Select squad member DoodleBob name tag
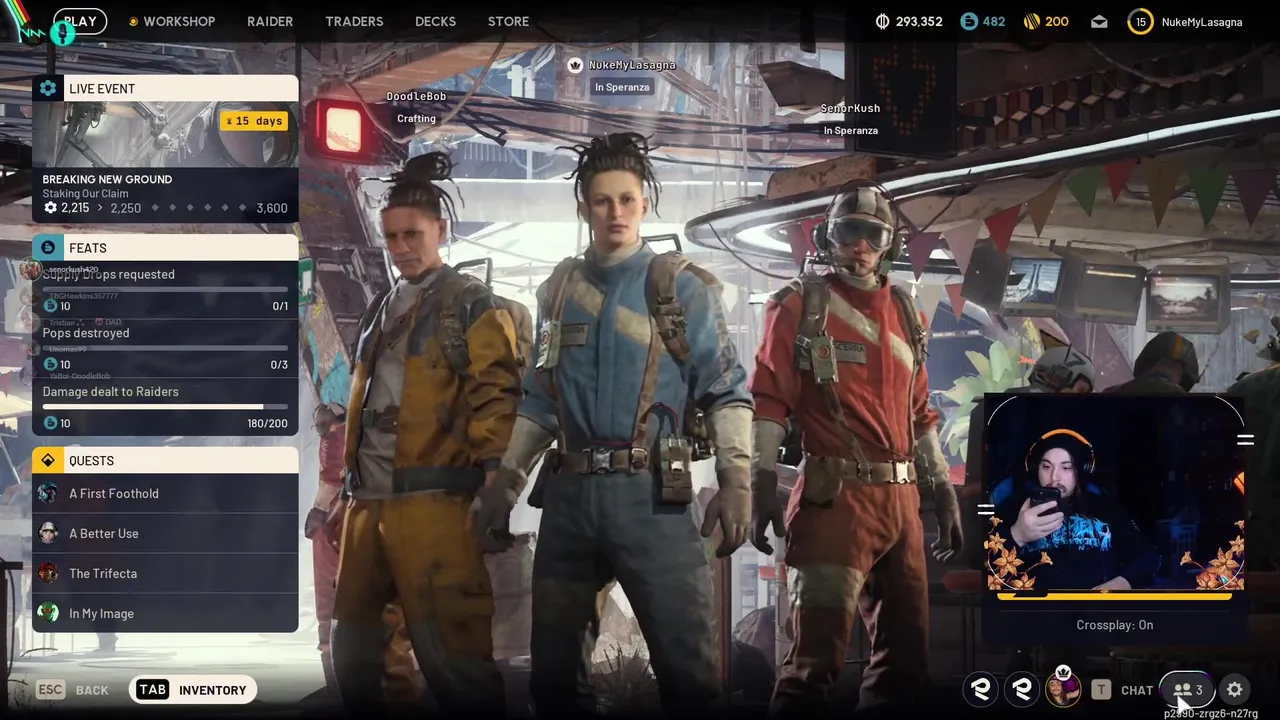The height and width of the screenshot is (720, 1280). click(417, 96)
